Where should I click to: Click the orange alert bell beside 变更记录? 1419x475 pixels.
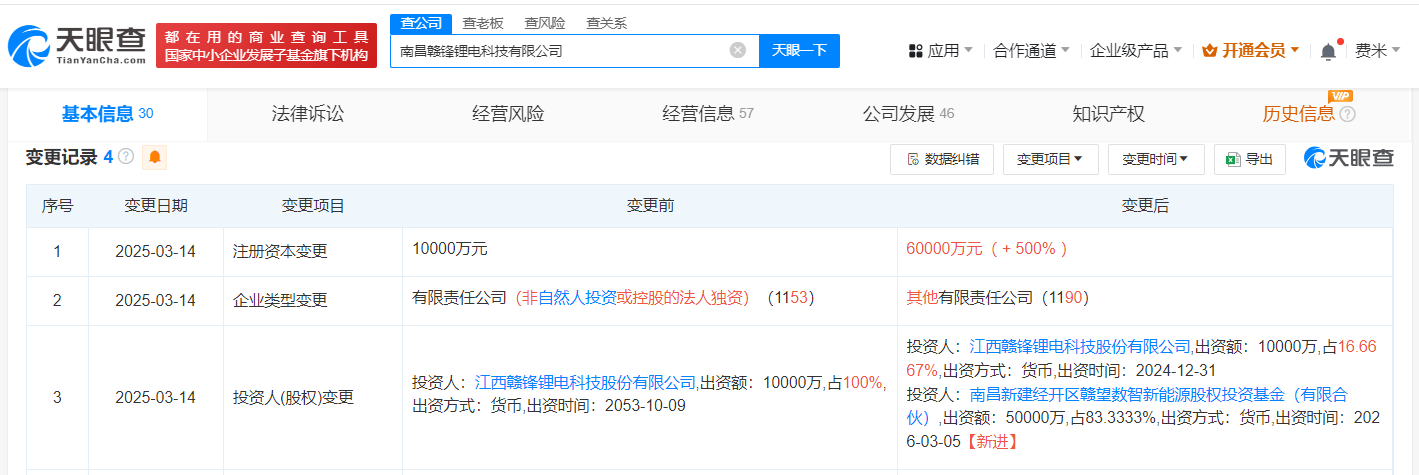click(154, 157)
